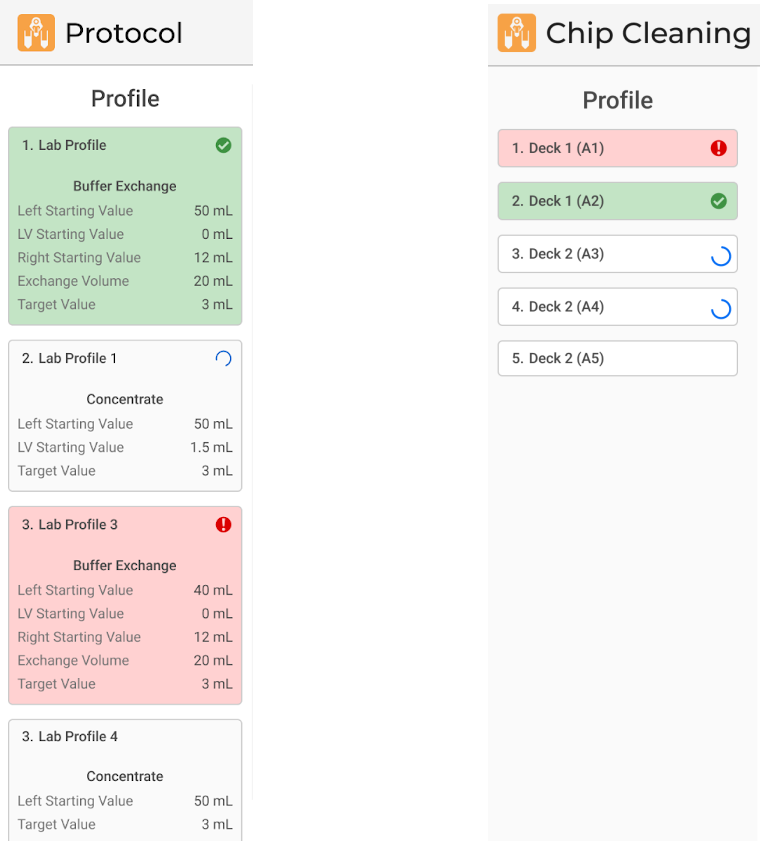This screenshot has width=760, height=841.
Task: Click the spinner icon on Deck 2 (A3)
Action: [719, 255]
